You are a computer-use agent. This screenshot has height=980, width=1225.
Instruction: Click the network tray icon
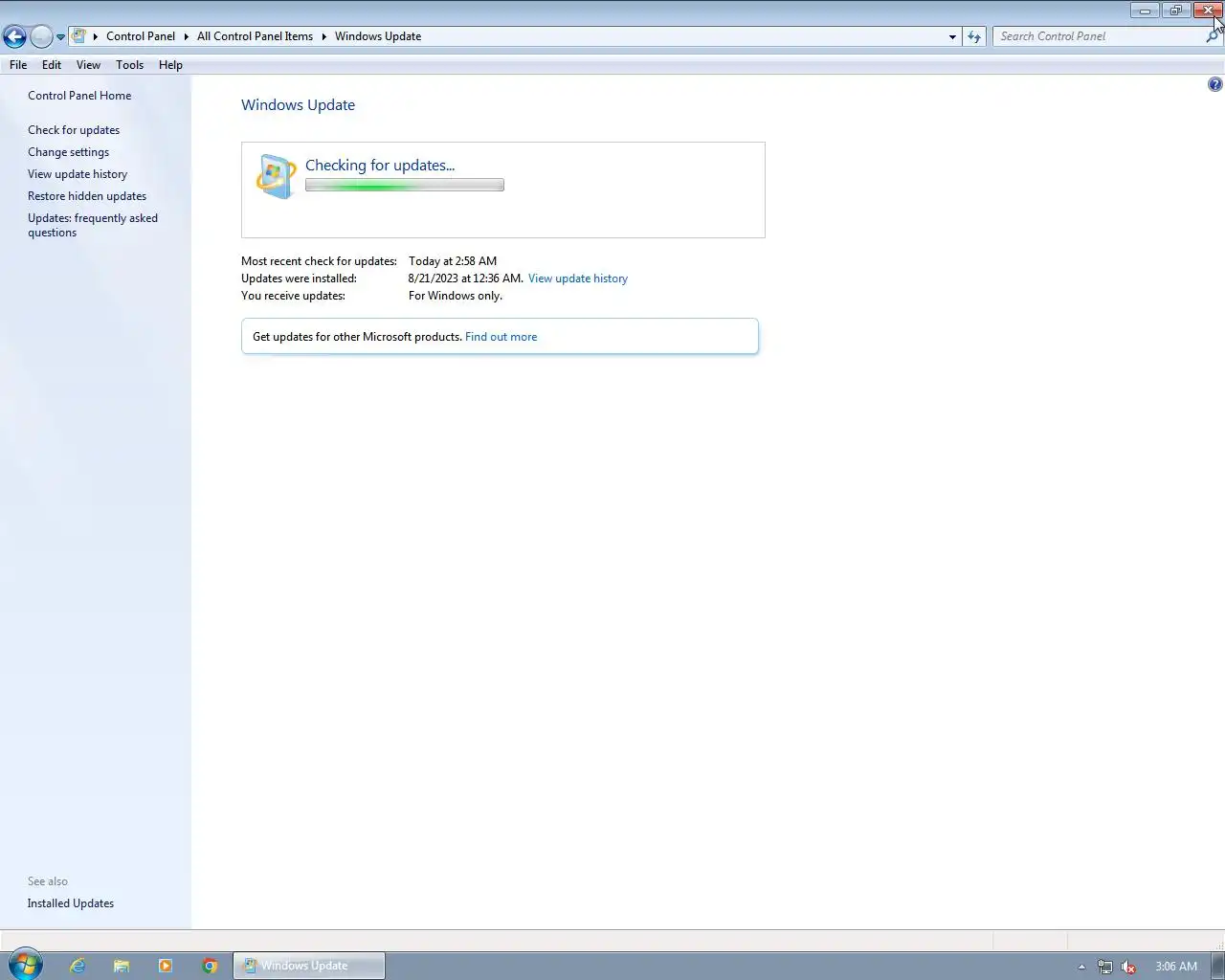[1104, 967]
